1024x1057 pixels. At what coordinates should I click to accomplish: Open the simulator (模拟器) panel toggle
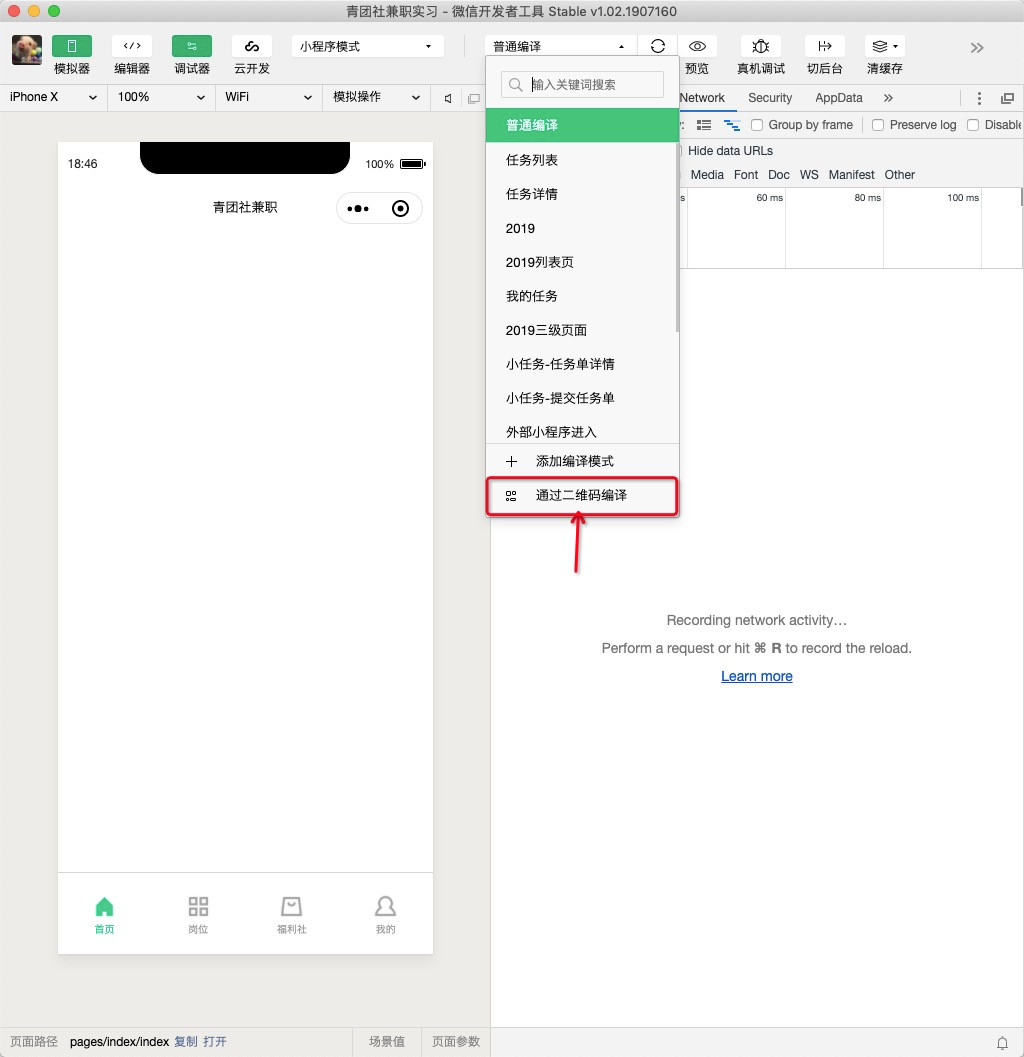tap(71, 47)
